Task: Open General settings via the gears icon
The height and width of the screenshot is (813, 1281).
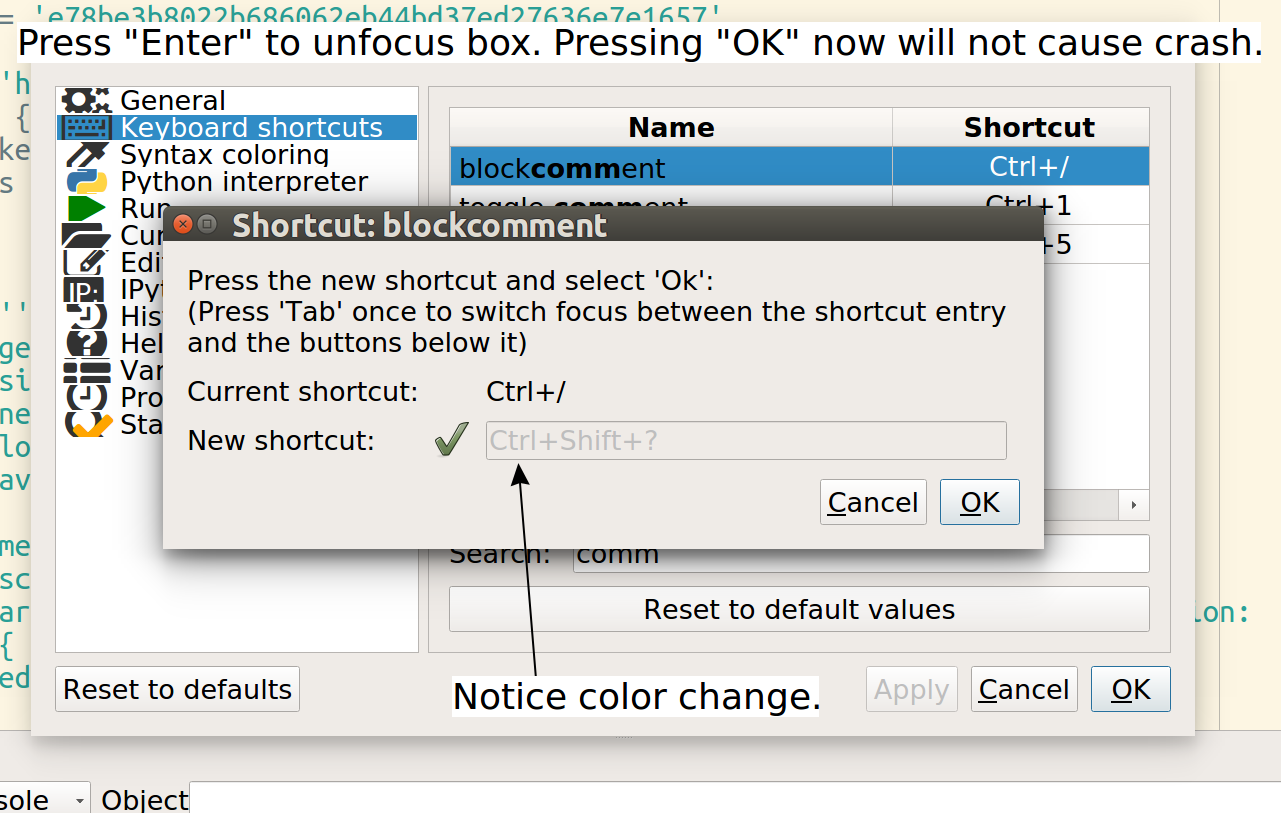Action: [x=87, y=100]
